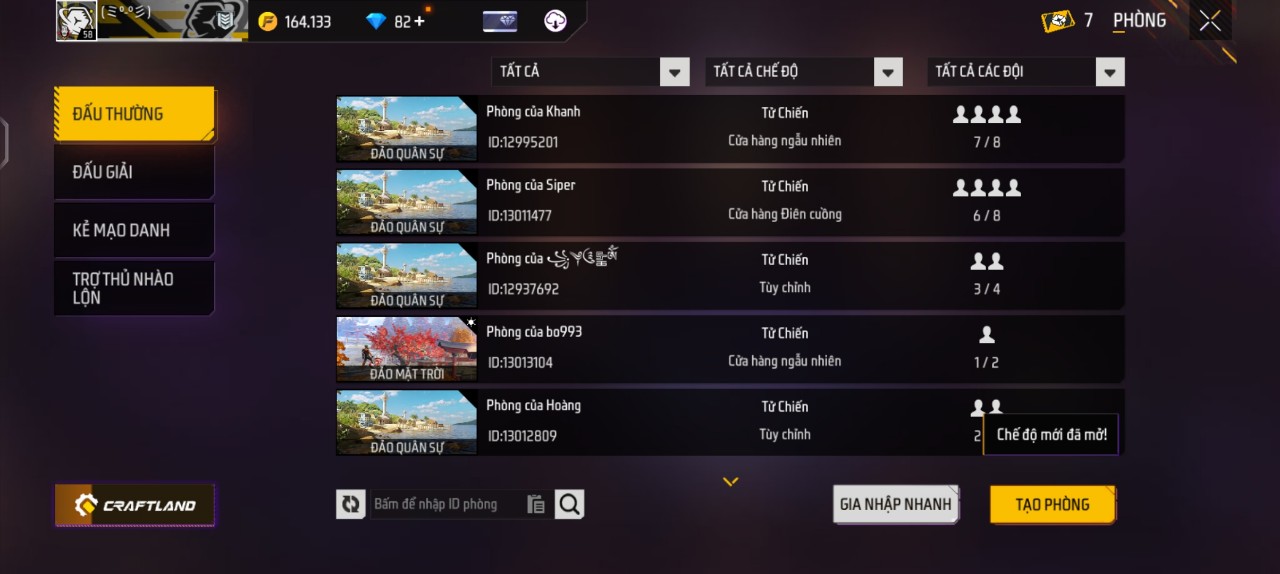
Task: Select Phòng của bo993 room thumbnail
Action: pyautogui.click(x=407, y=349)
